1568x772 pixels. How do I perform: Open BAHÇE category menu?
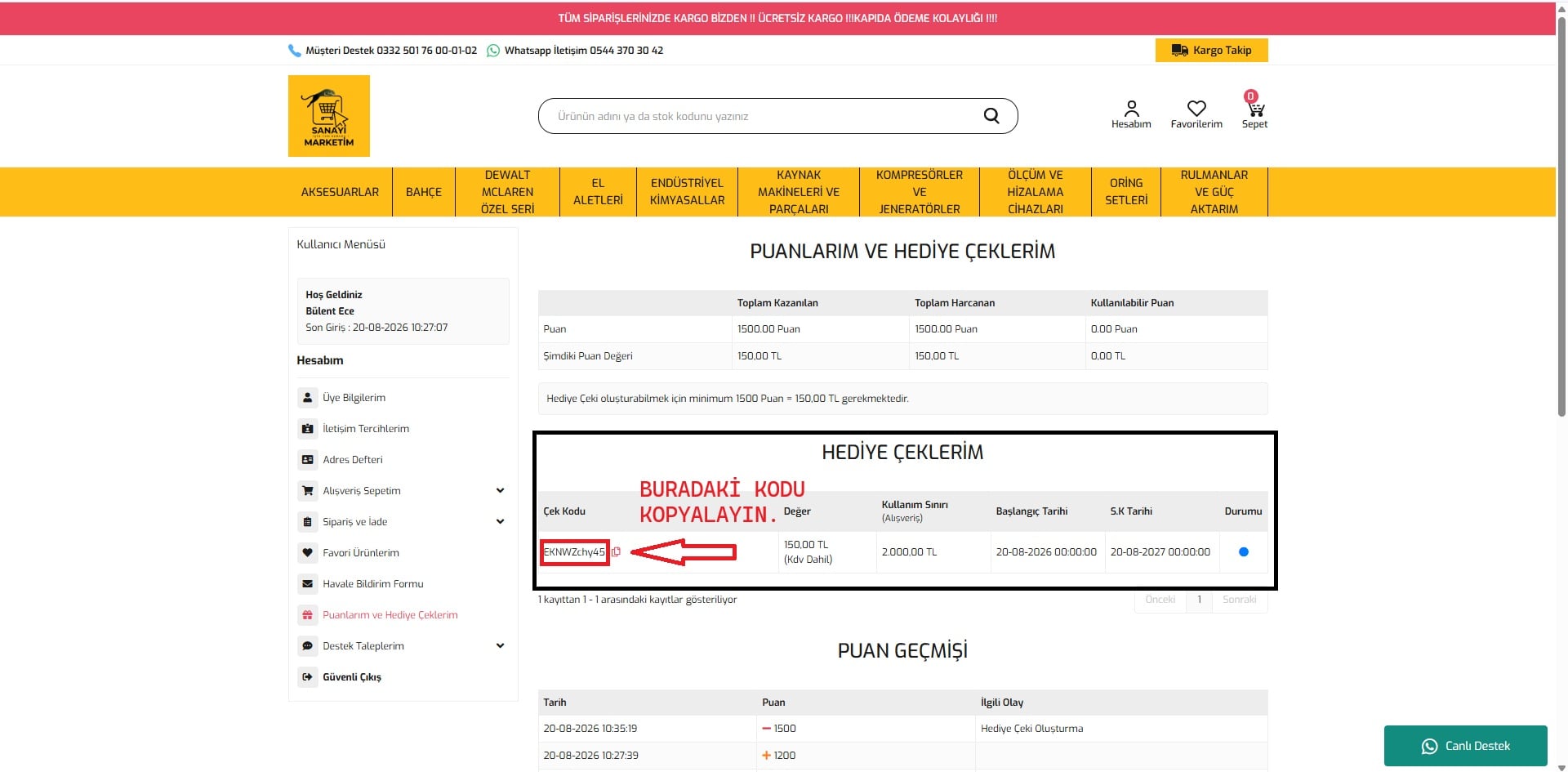[424, 192]
